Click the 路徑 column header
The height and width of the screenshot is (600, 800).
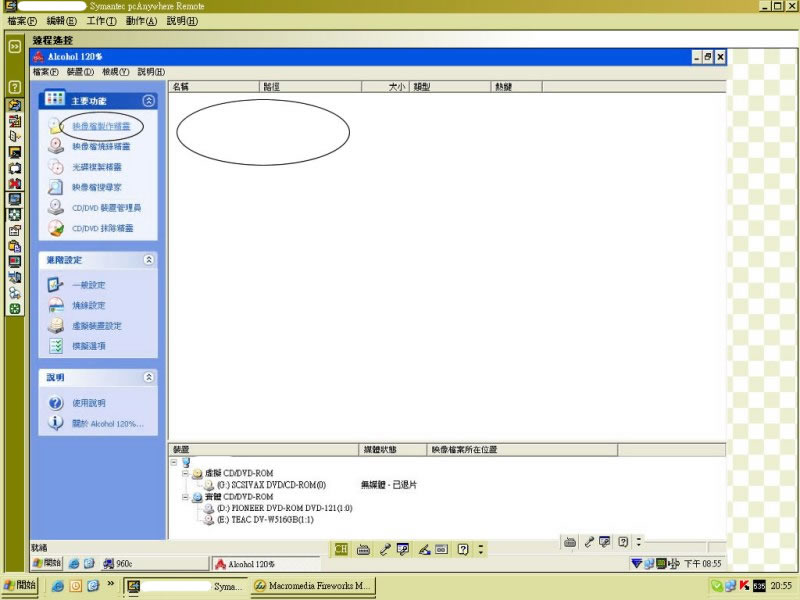tap(310, 87)
